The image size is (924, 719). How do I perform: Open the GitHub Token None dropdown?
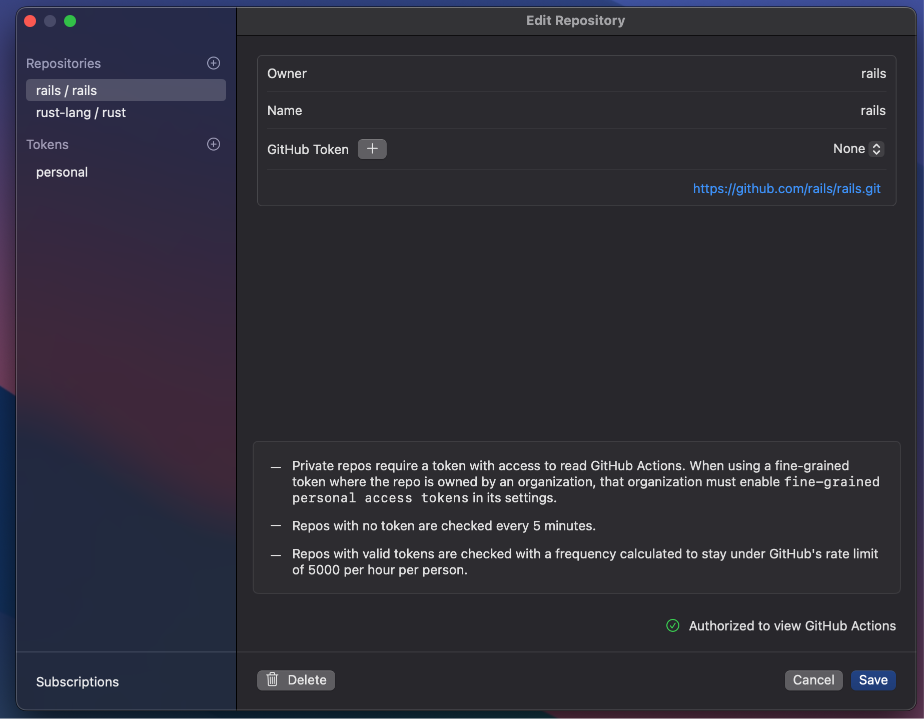click(857, 149)
